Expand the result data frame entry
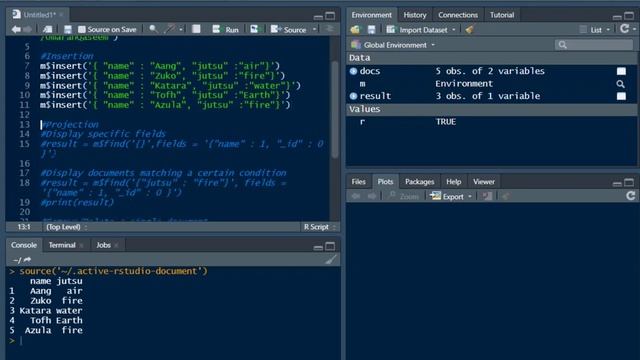Image resolution: width=640 pixels, height=360 pixels. pyautogui.click(x=353, y=96)
